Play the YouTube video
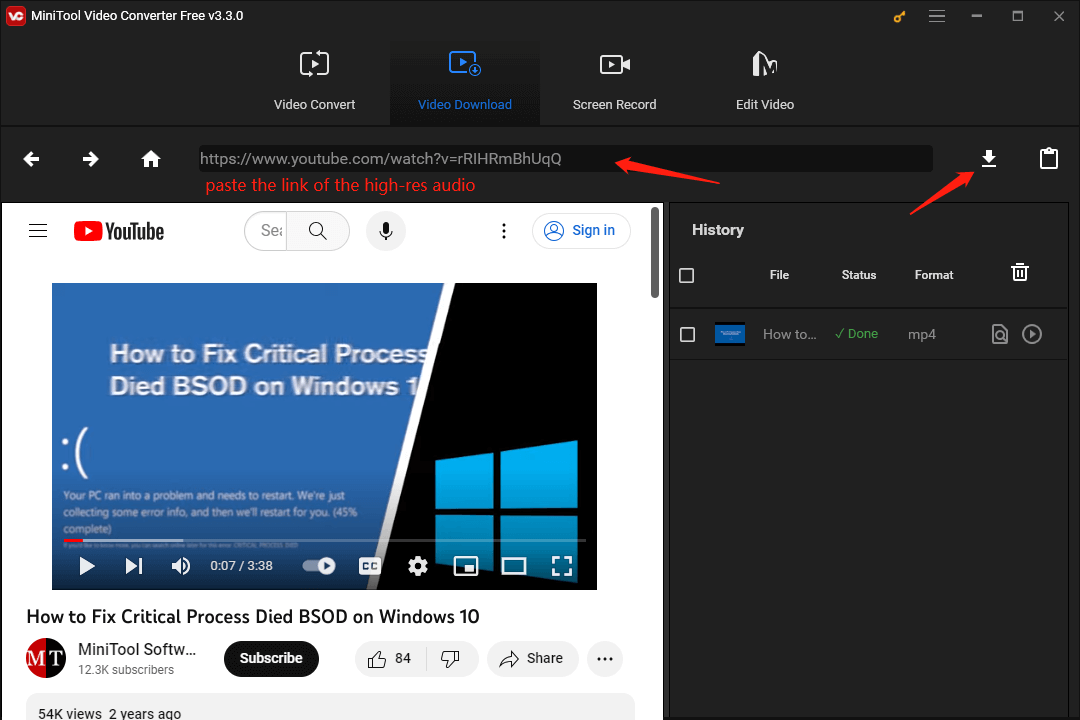 click(87, 566)
